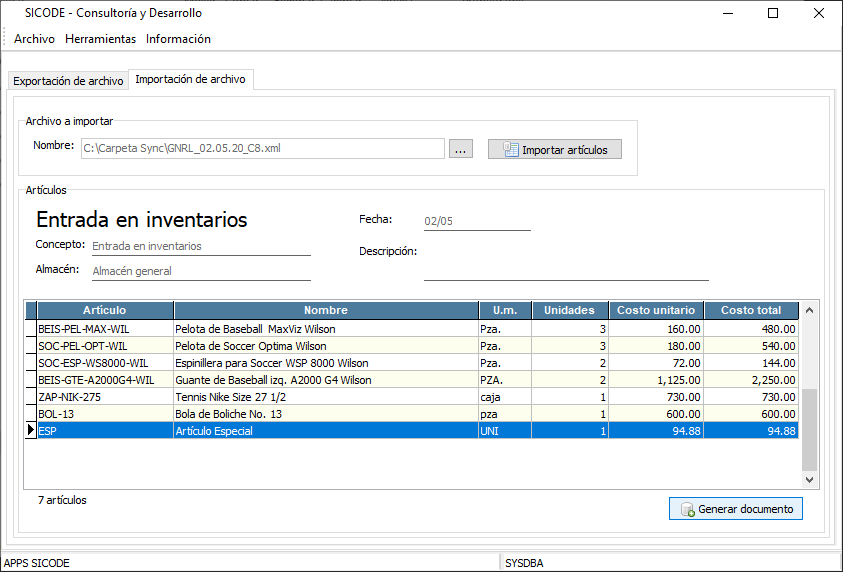The width and height of the screenshot is (843, 572).
Task: Click the file path Nombre field
Action: pos(262,148)
